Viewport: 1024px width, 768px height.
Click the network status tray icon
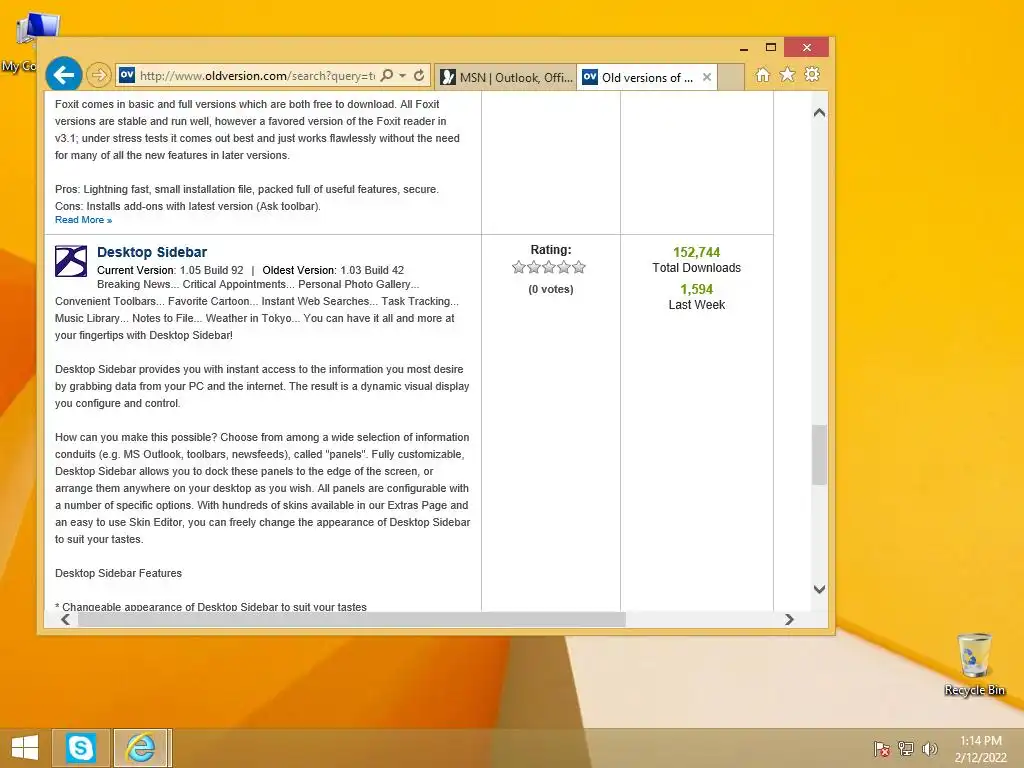coord(906,748)
